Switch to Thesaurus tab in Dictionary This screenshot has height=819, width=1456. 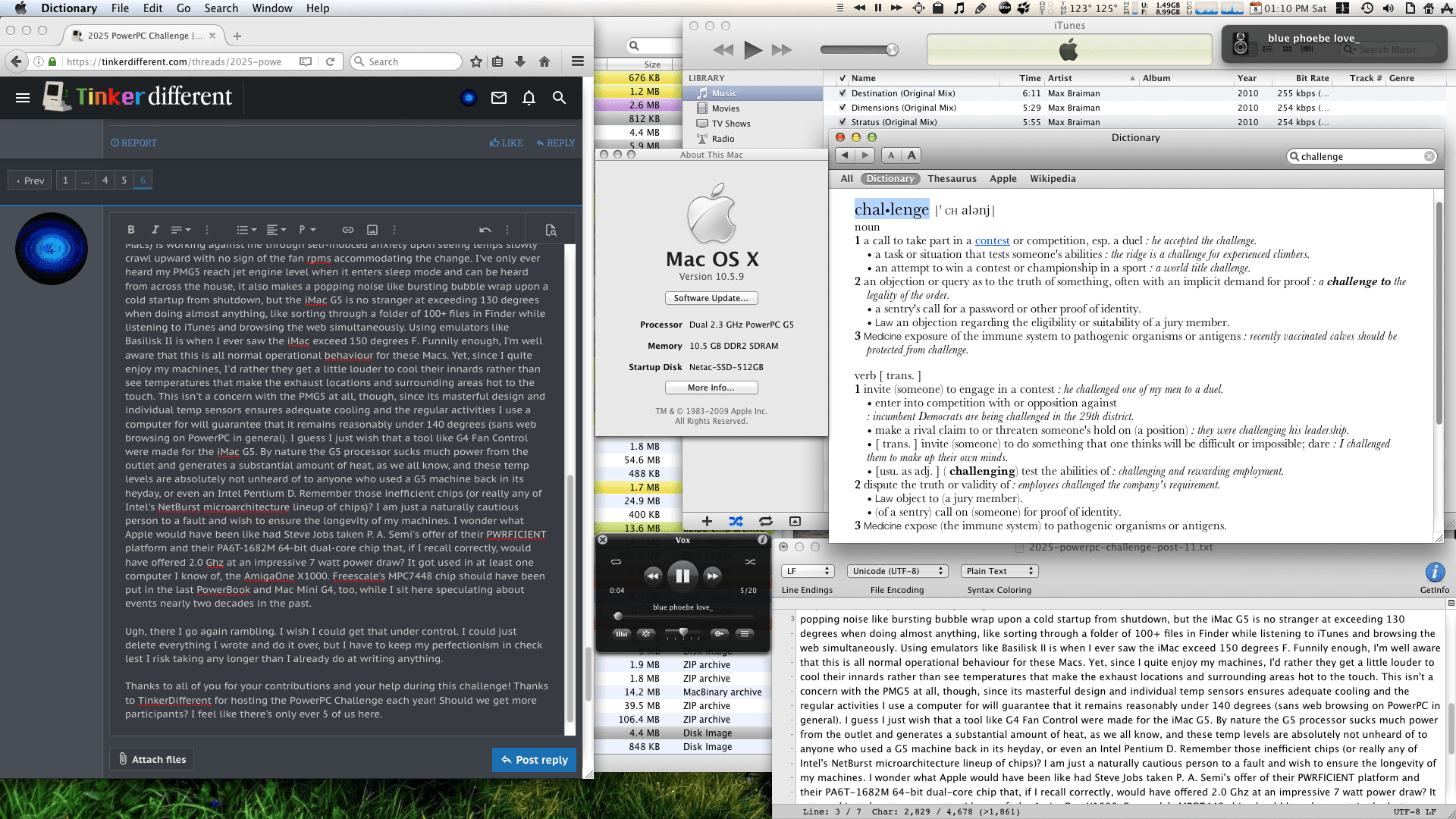pyautogui.click(x=952, y=179)
